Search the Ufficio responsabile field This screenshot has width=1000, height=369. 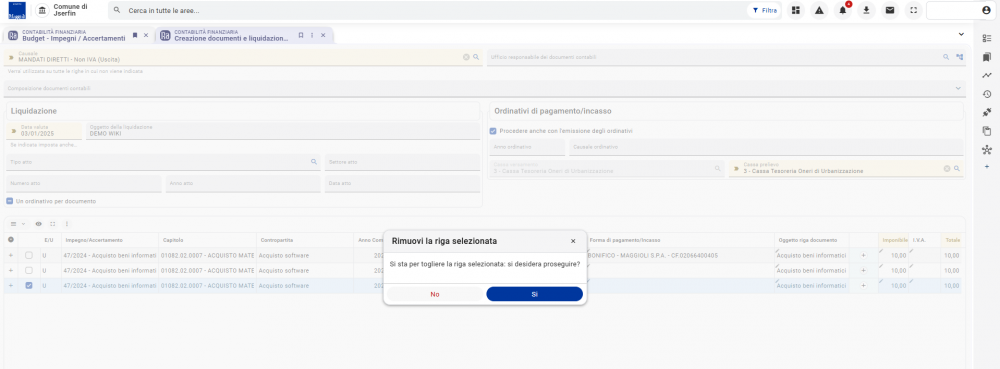(946, 57)
